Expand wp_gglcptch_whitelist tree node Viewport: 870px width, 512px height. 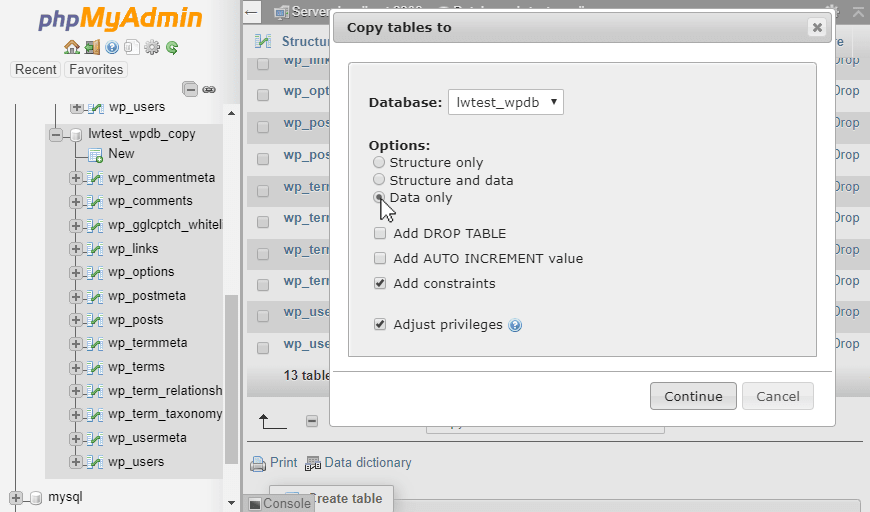click(75, 226)
